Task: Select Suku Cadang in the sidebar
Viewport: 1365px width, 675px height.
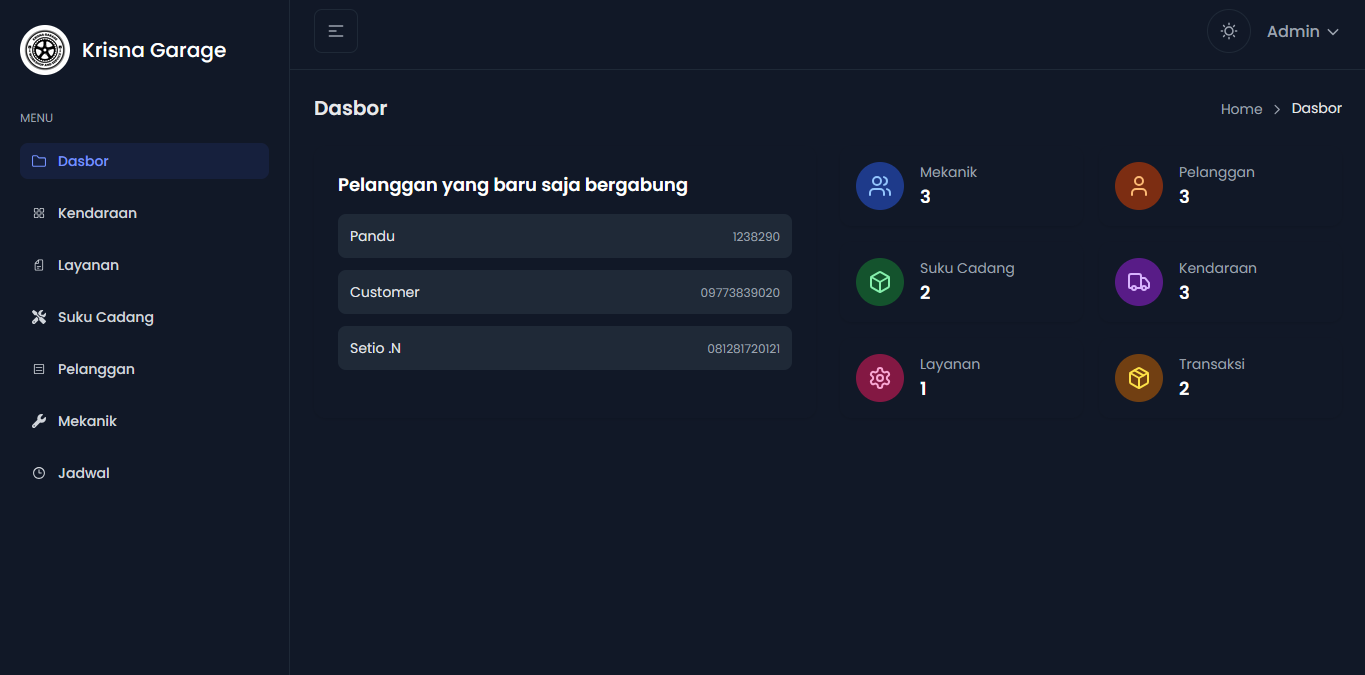Action: [x=105, y=317]
